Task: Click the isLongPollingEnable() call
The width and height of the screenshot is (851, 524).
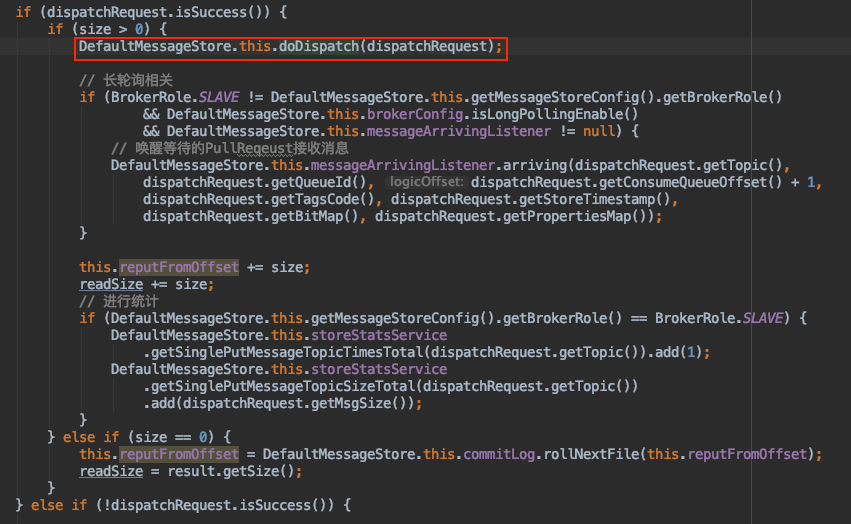Action: [x=555, y=114]
